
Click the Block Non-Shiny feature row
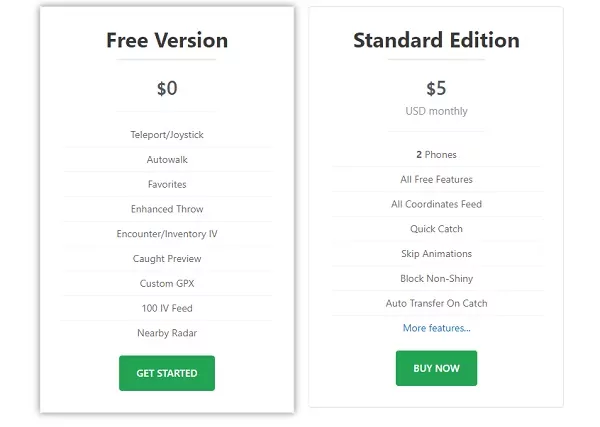click(x=436, y=279)
